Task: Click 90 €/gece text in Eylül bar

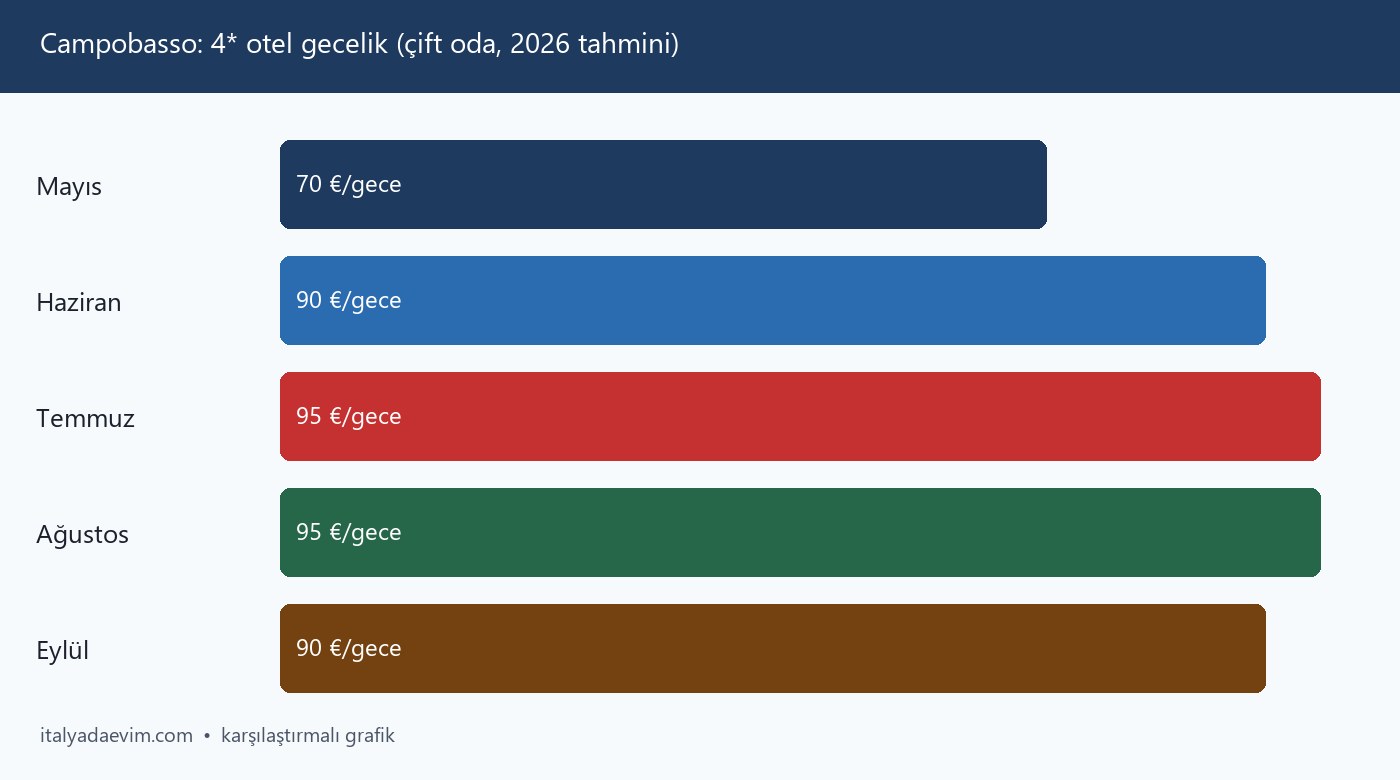Action: [348, 649]
